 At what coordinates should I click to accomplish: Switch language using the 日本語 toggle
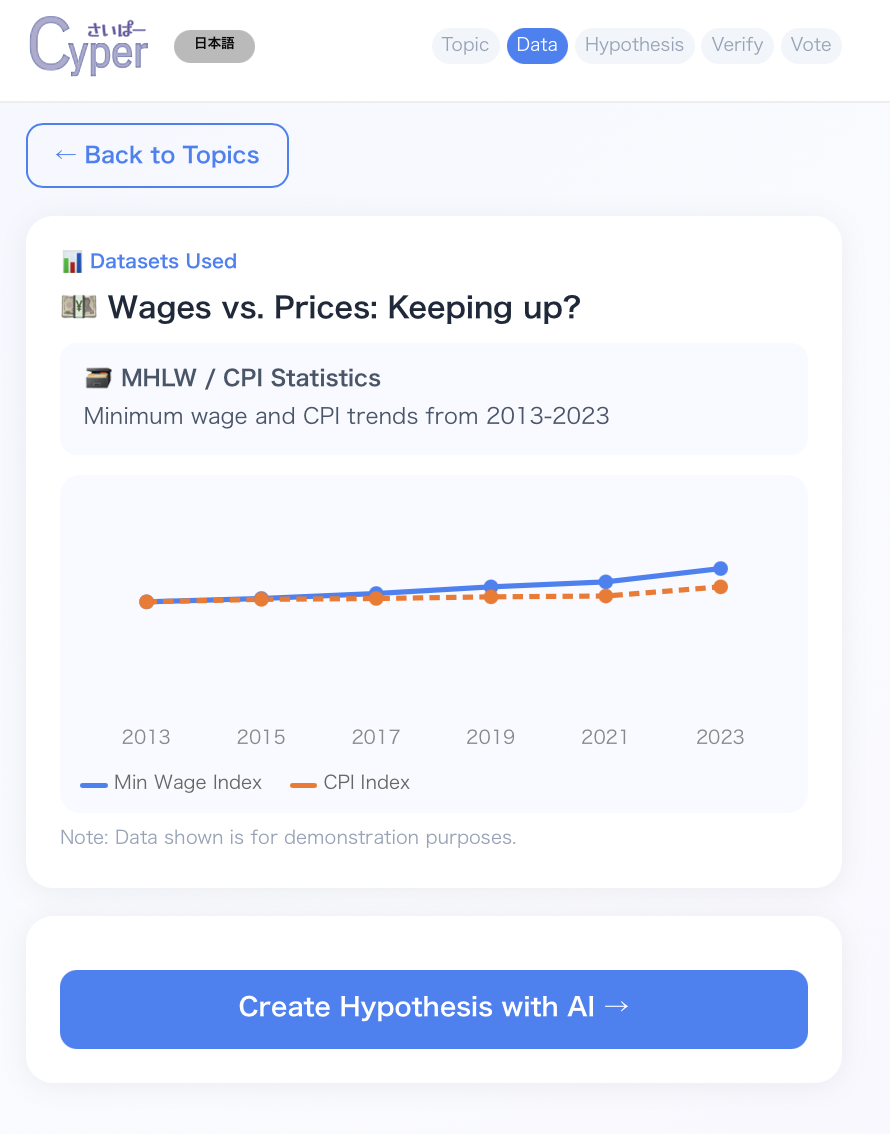click(x=214, y=47)
